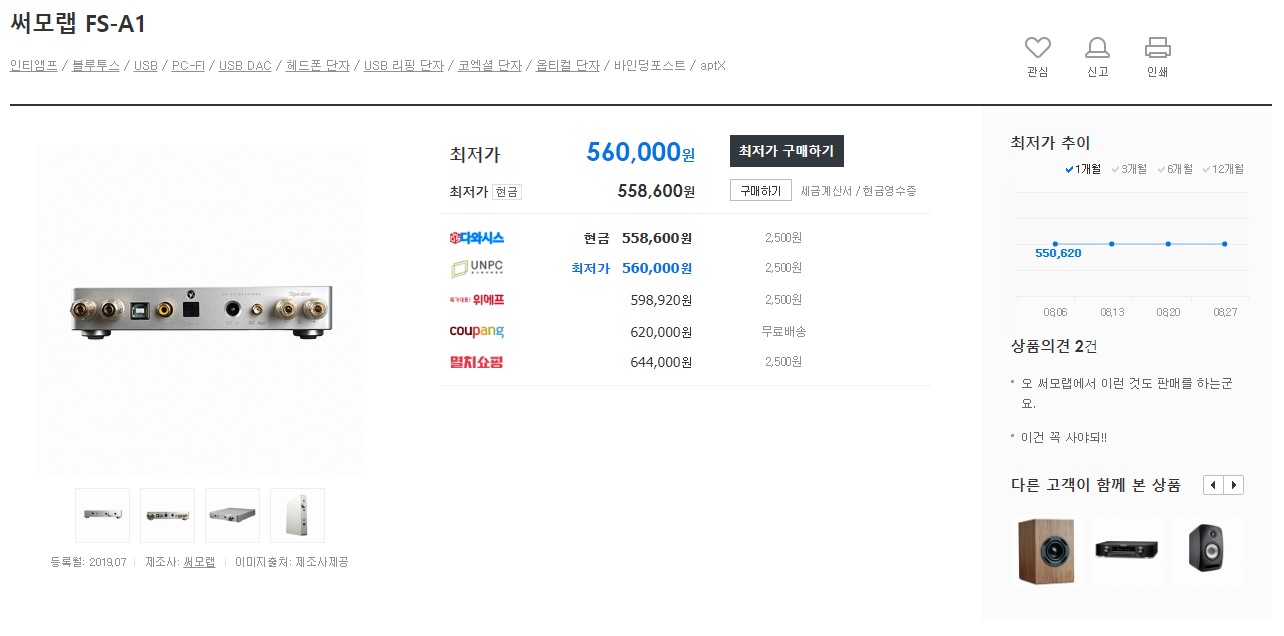Select the fourth upright product thumbnail
The width and height of the screenshot is (1284, 636).
point(297,515)
